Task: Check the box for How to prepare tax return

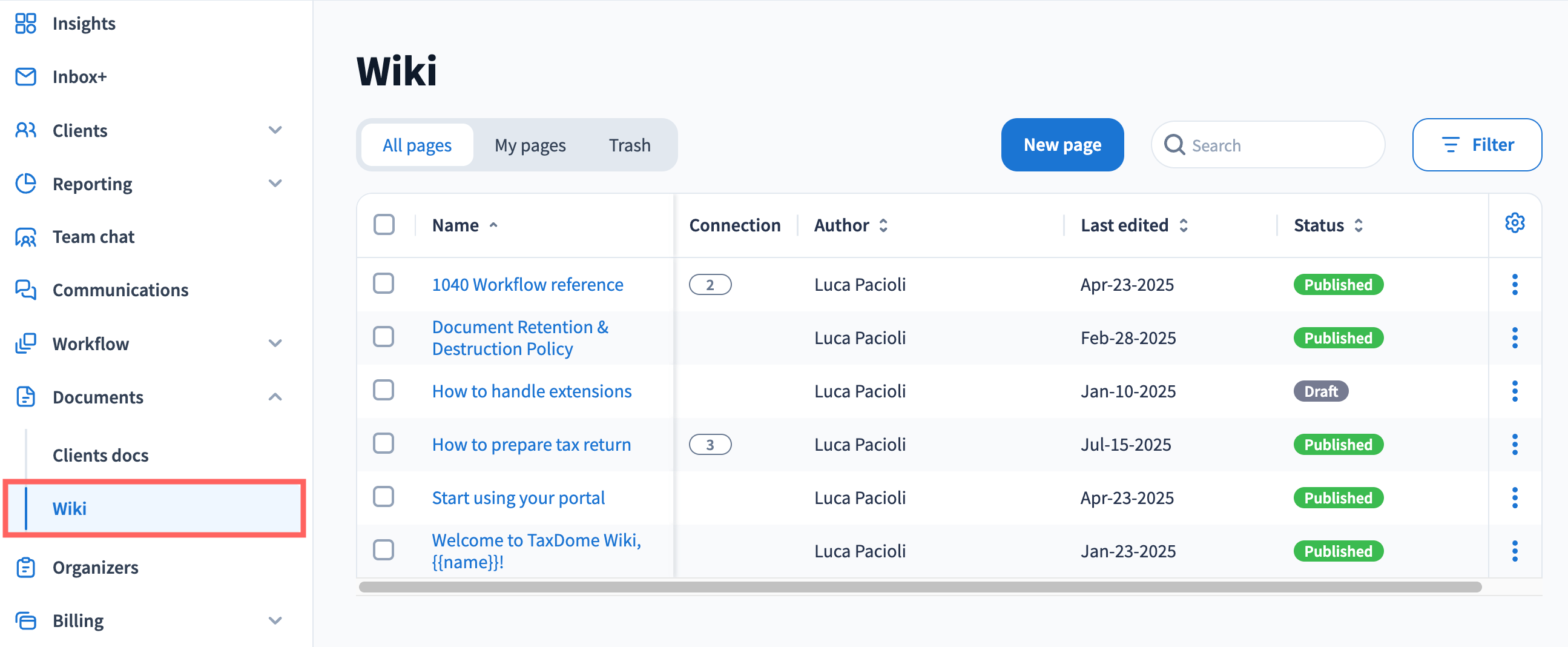Action: point(384,444)
